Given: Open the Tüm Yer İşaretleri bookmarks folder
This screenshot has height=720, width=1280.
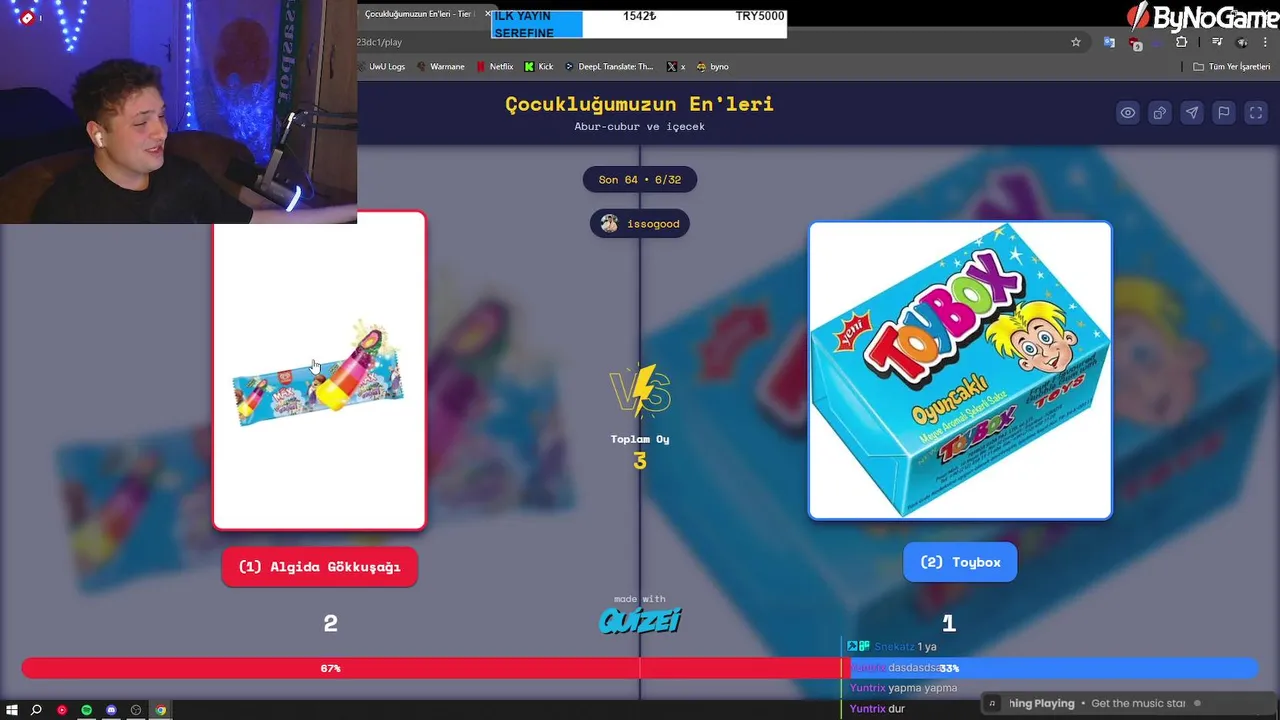Looking at the screenshot, I should click(1231, 67).
